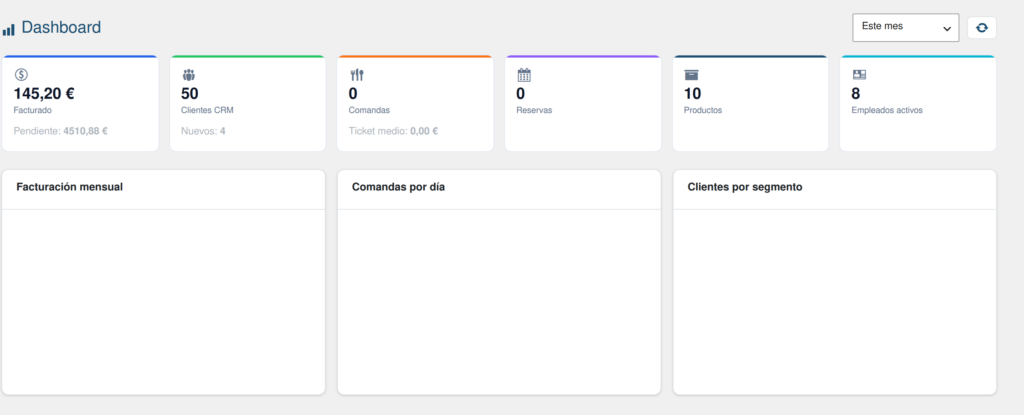
Task: Click the 8 active employees count
Action: coord(856,93)
